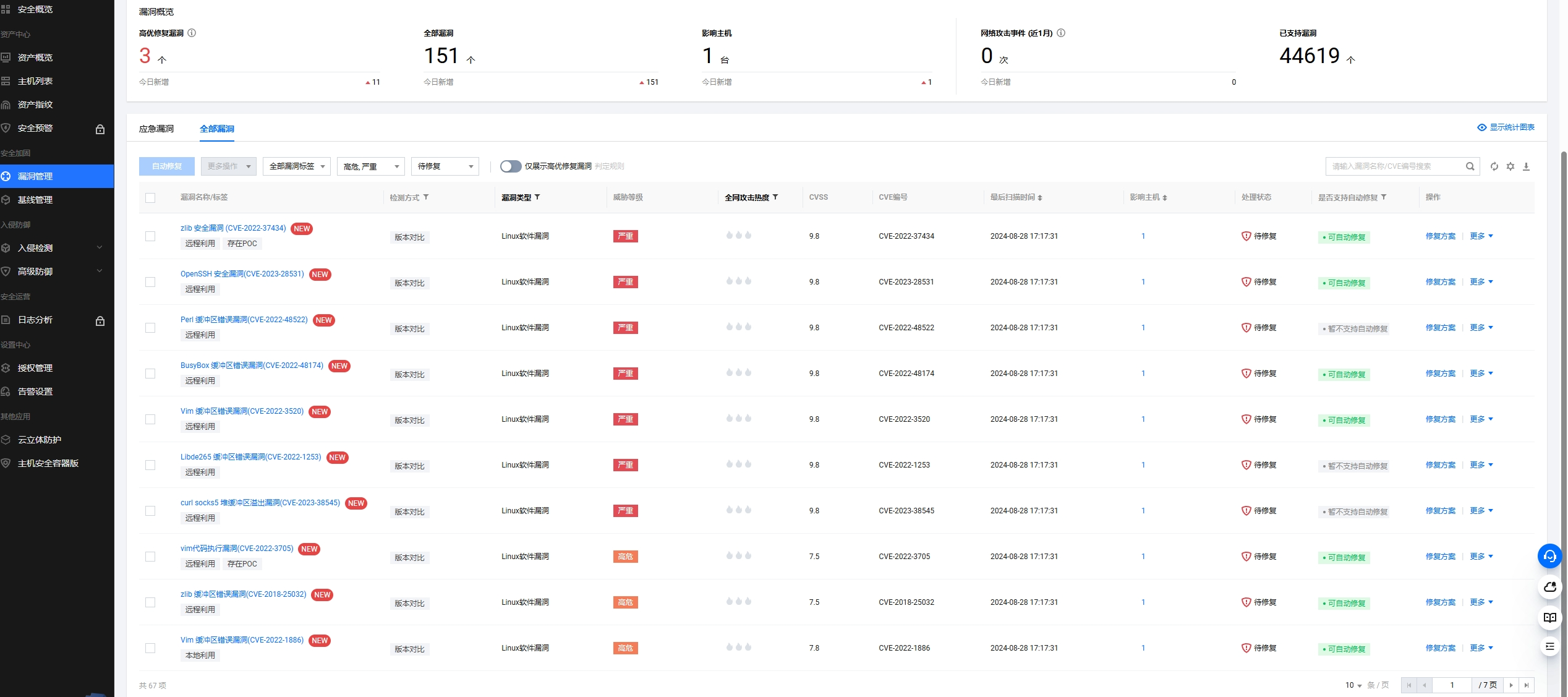1568x697 pixels.
Task: Check the zlib CVE-2022-37434 row checkbox
Action: point(150,236)
